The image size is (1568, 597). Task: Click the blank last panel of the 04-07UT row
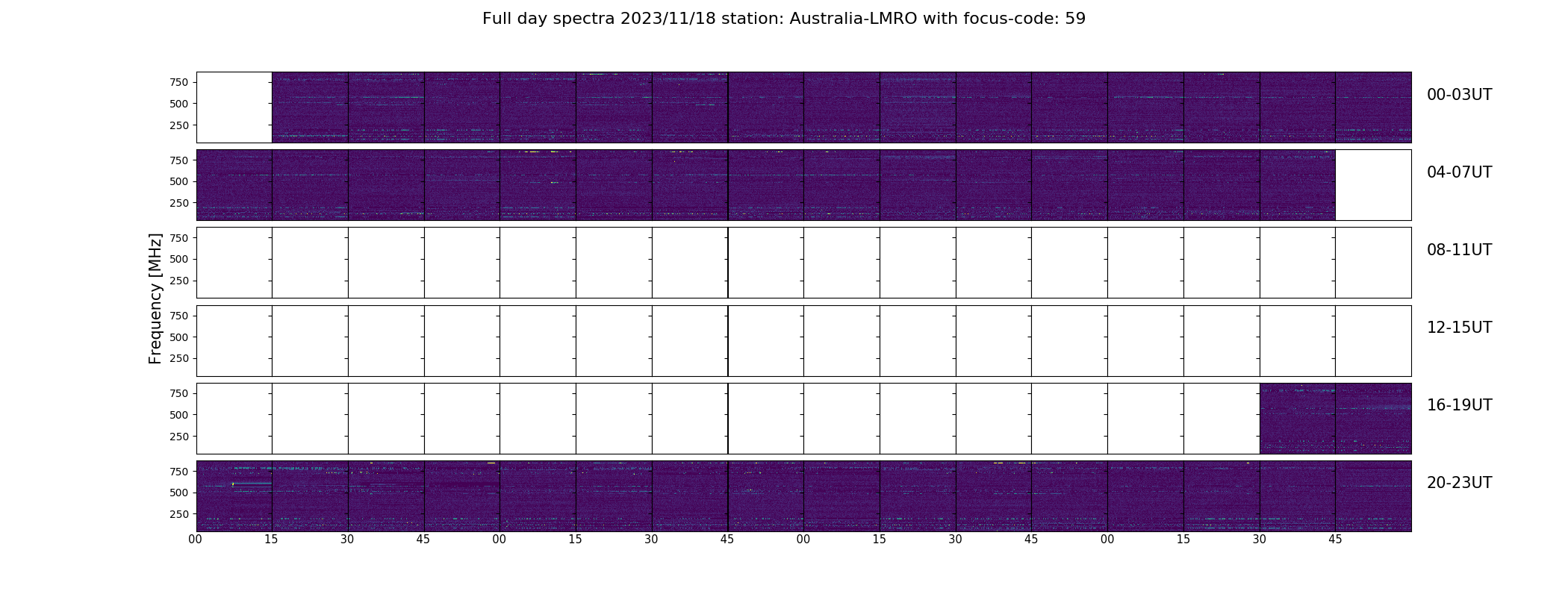pos(1373,185)
